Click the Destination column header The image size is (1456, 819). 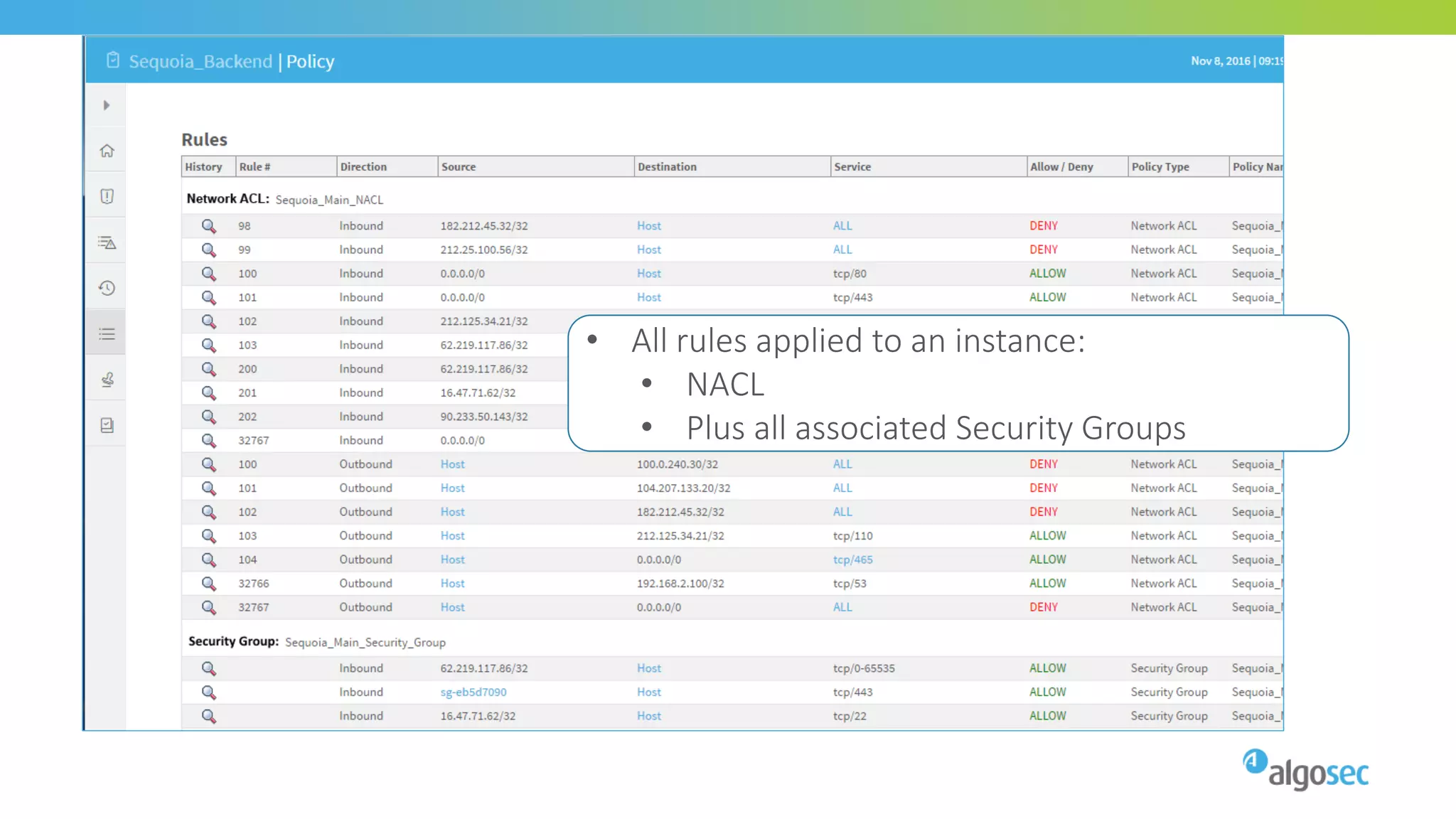[732, 166]
